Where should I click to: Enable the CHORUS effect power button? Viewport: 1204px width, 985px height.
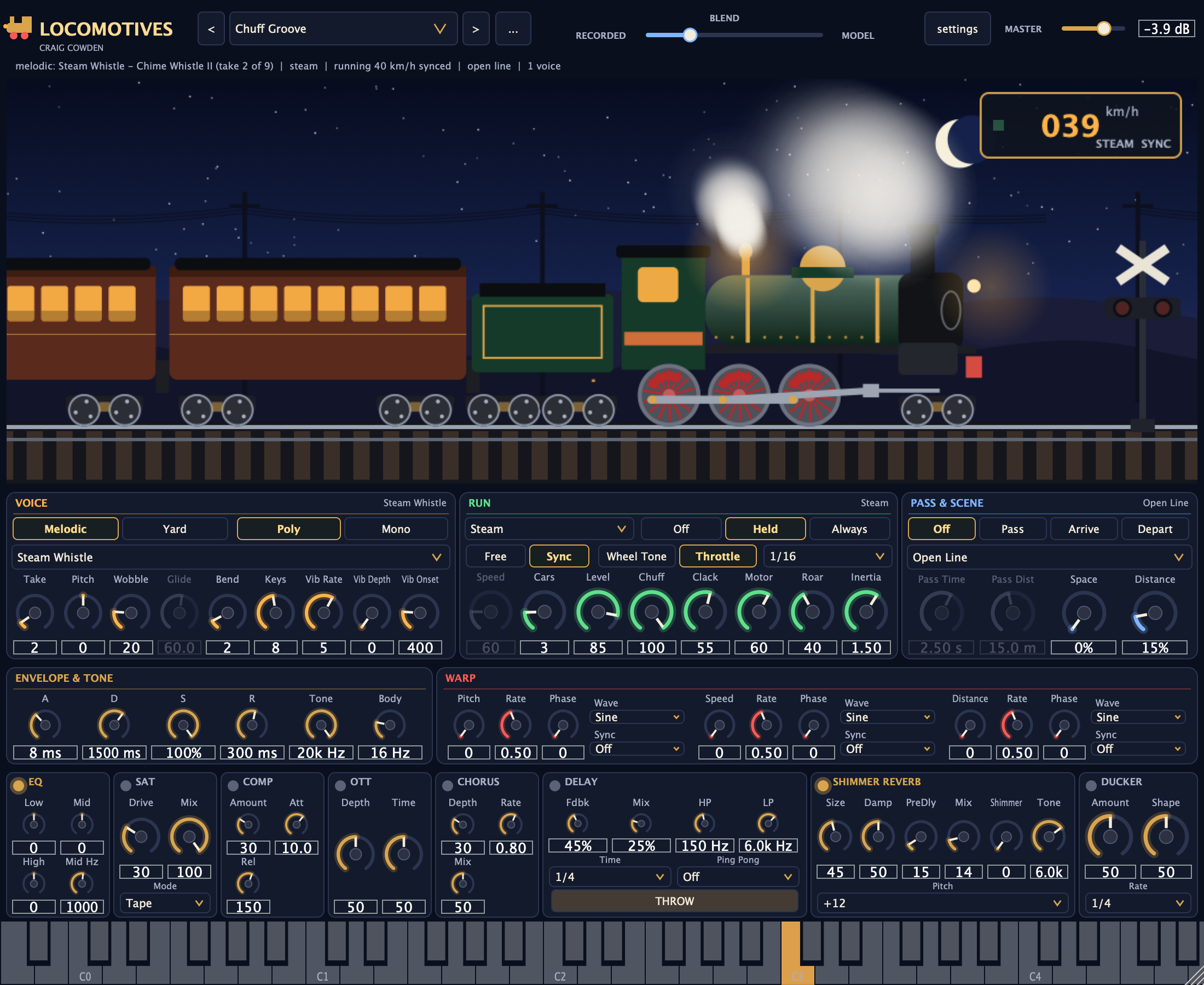click(x=448, y=785)
